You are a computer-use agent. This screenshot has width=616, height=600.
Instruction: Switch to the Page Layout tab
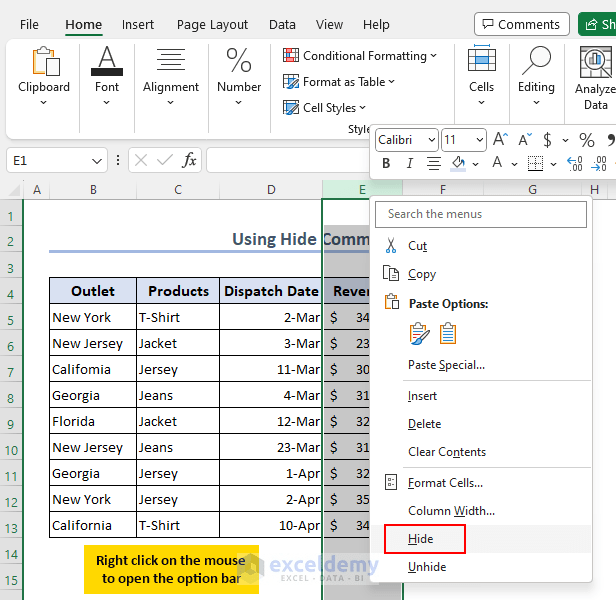(212, 25)
